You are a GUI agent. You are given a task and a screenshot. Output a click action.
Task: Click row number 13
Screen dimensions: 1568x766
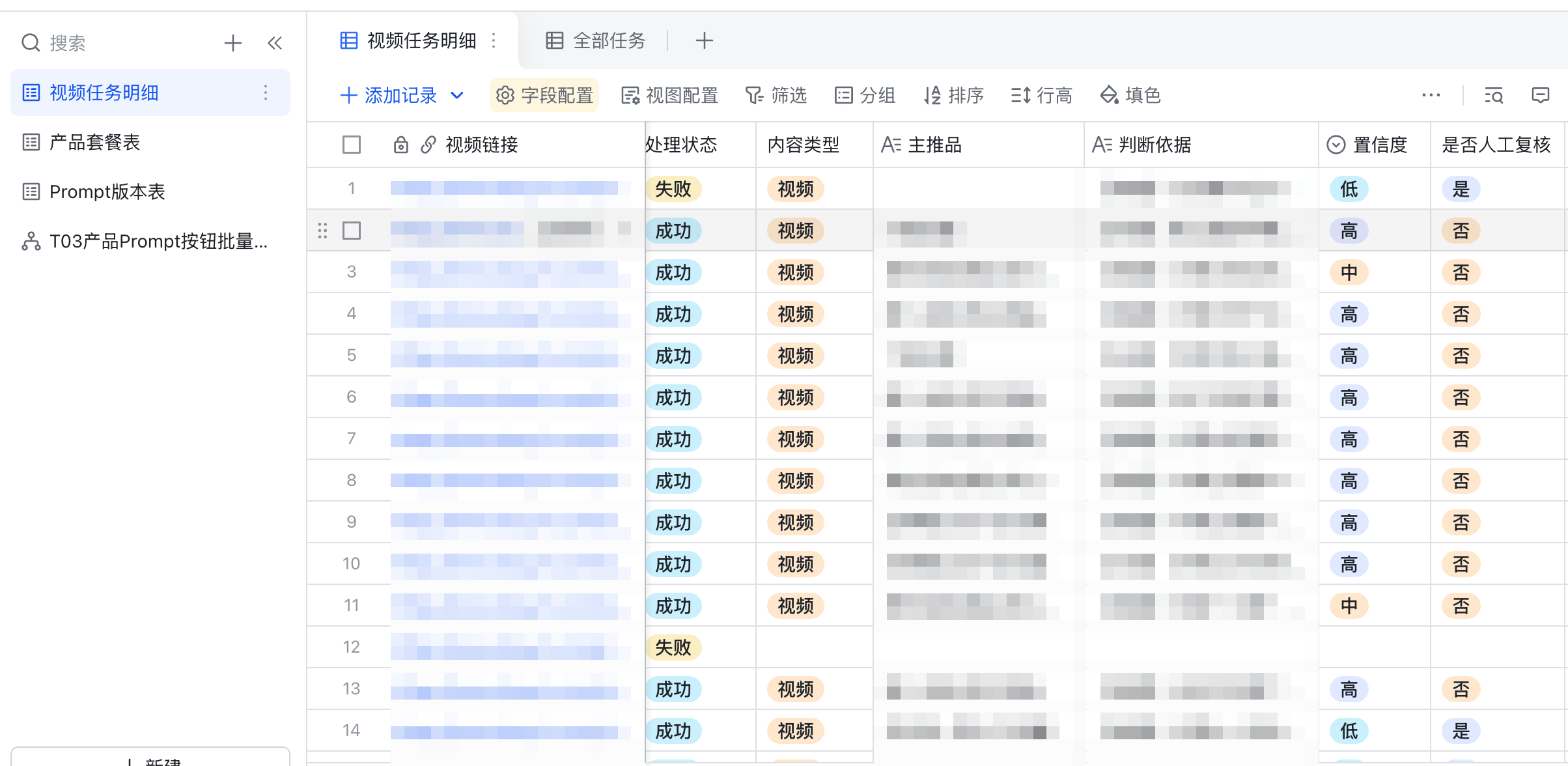352,688
